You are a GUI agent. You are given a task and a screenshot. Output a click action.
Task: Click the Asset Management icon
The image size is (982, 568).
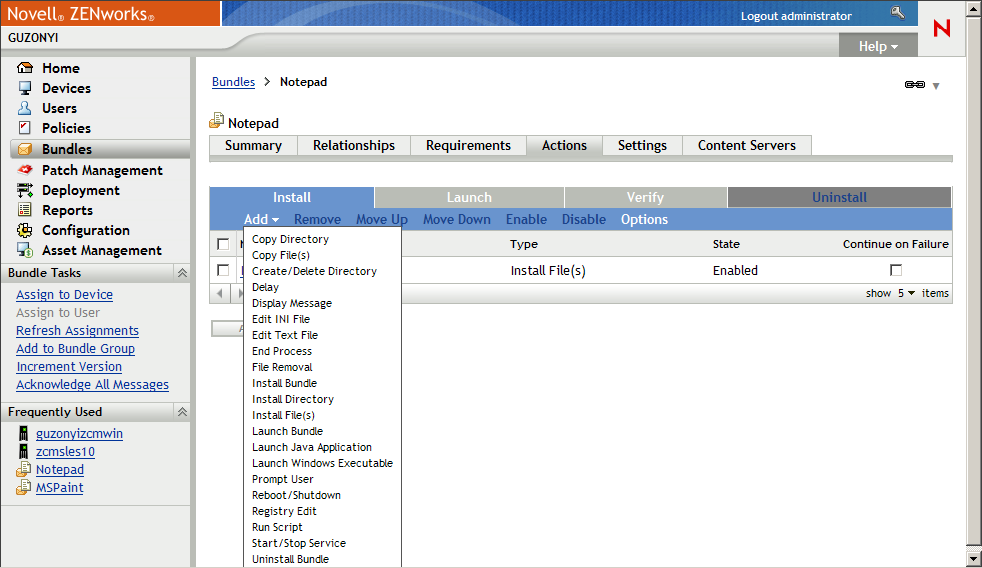click(24, 250)
